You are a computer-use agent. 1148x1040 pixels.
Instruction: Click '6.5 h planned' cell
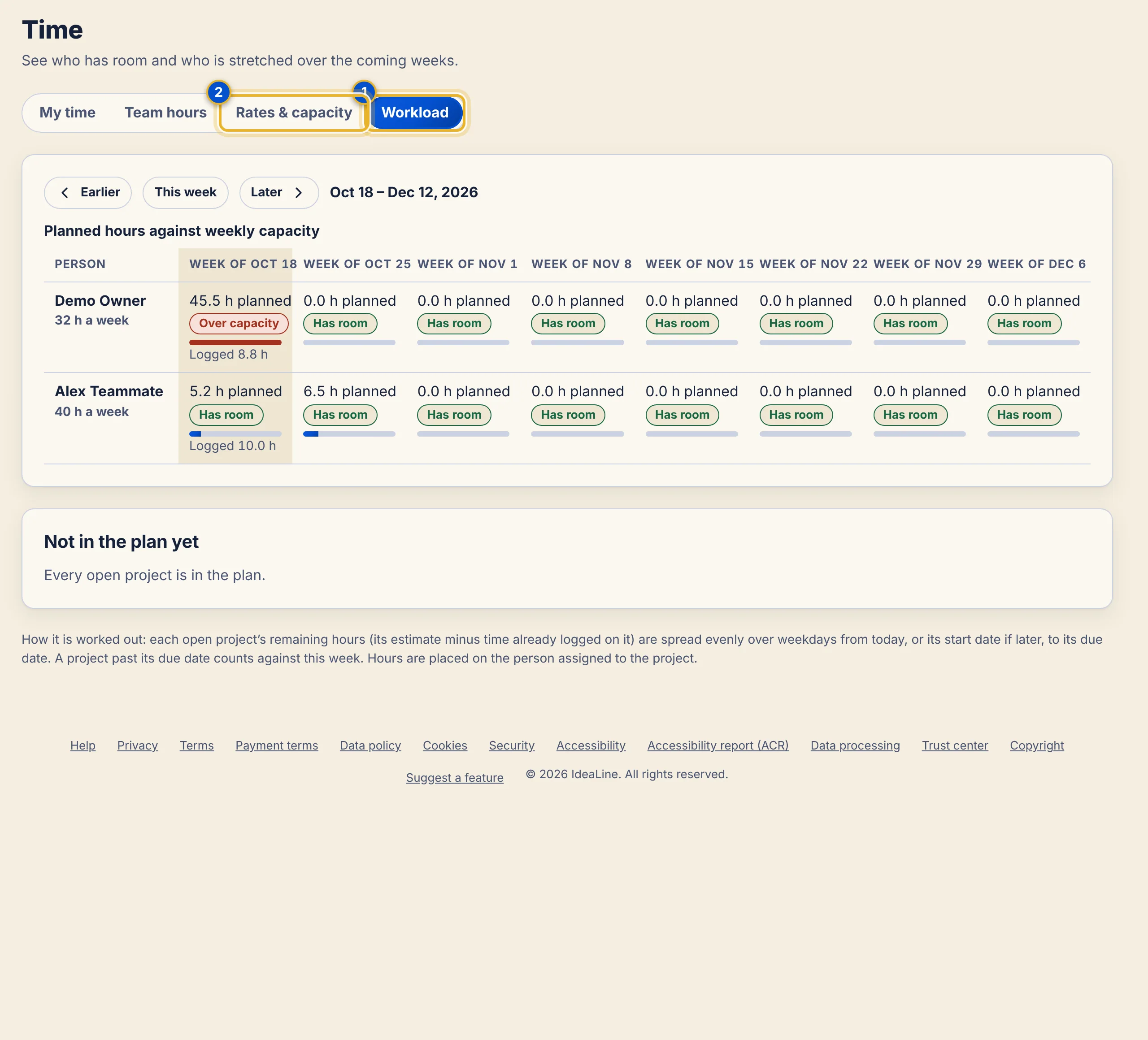pyautogui.click(x=349, y=392)
